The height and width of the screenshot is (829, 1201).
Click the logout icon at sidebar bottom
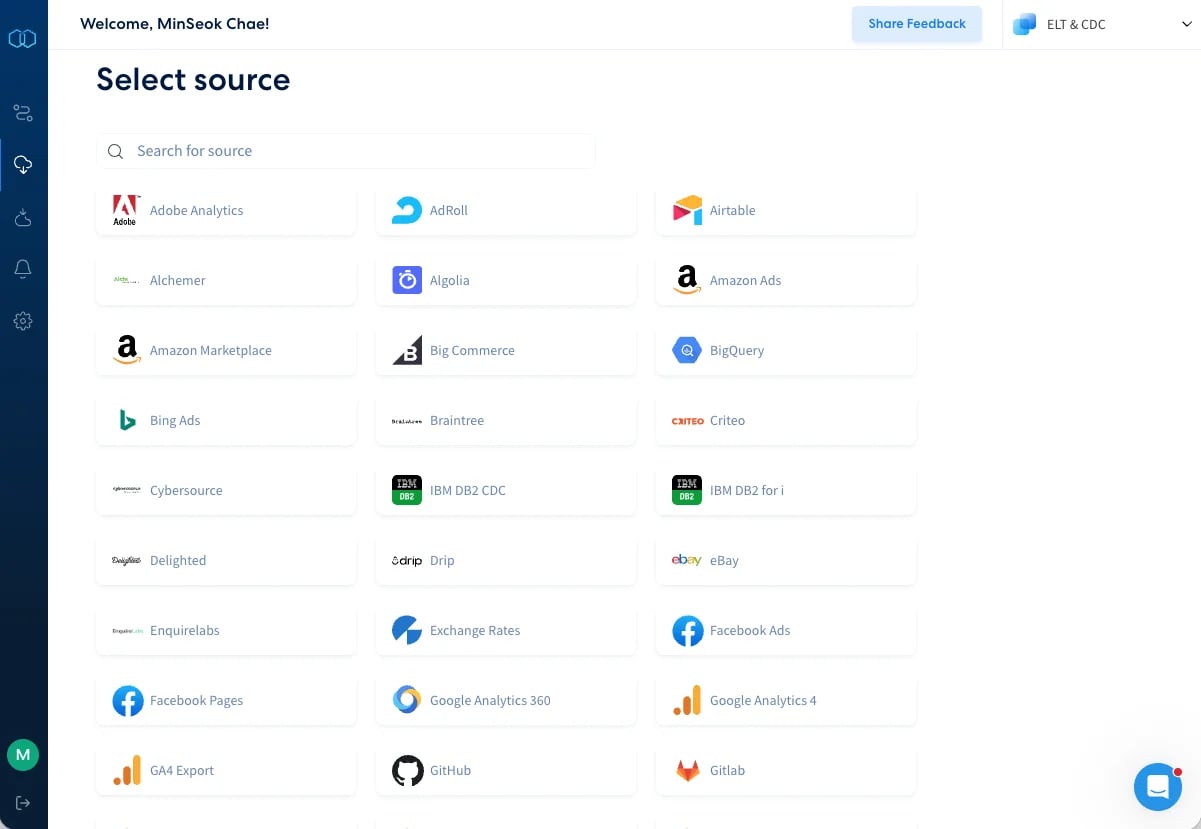[23, 803]
